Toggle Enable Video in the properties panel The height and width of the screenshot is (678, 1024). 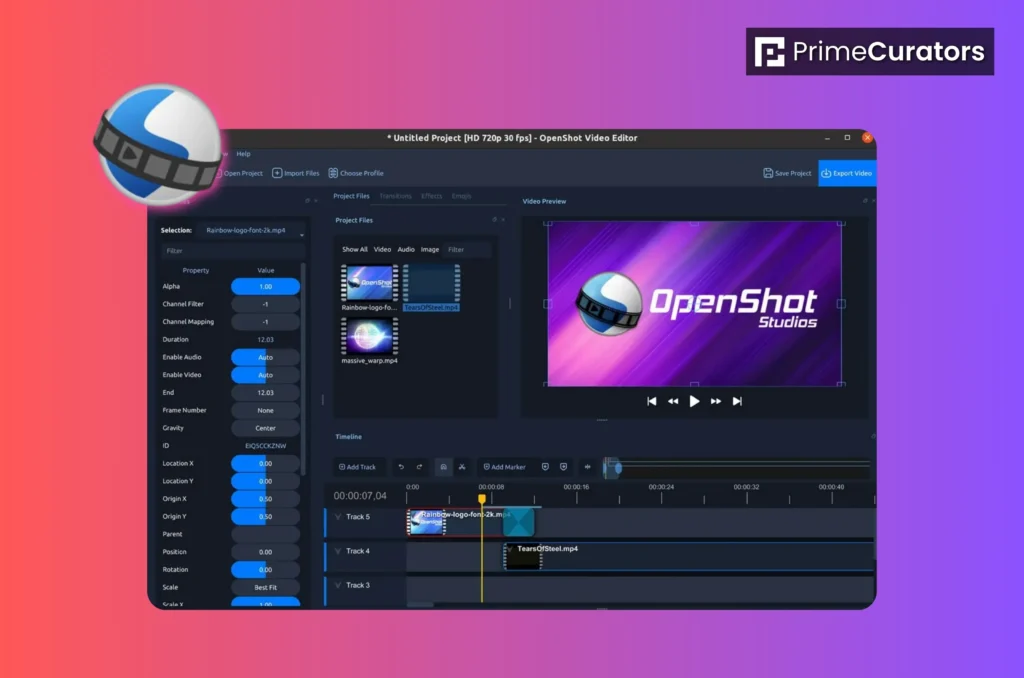pyautogui.click(x=265, y=375)
